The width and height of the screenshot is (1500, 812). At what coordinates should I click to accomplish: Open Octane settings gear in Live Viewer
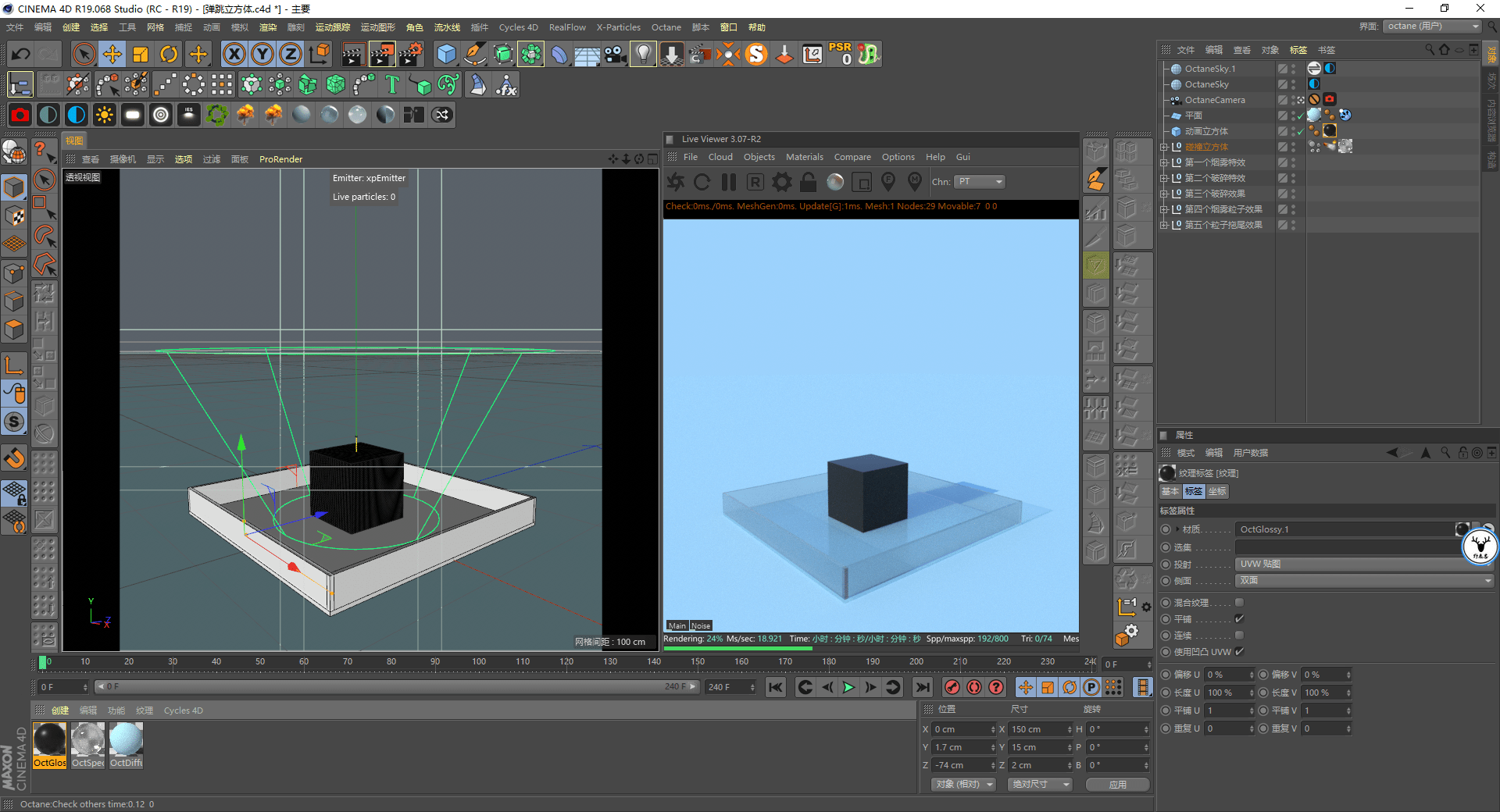click(x=781, y=182)
